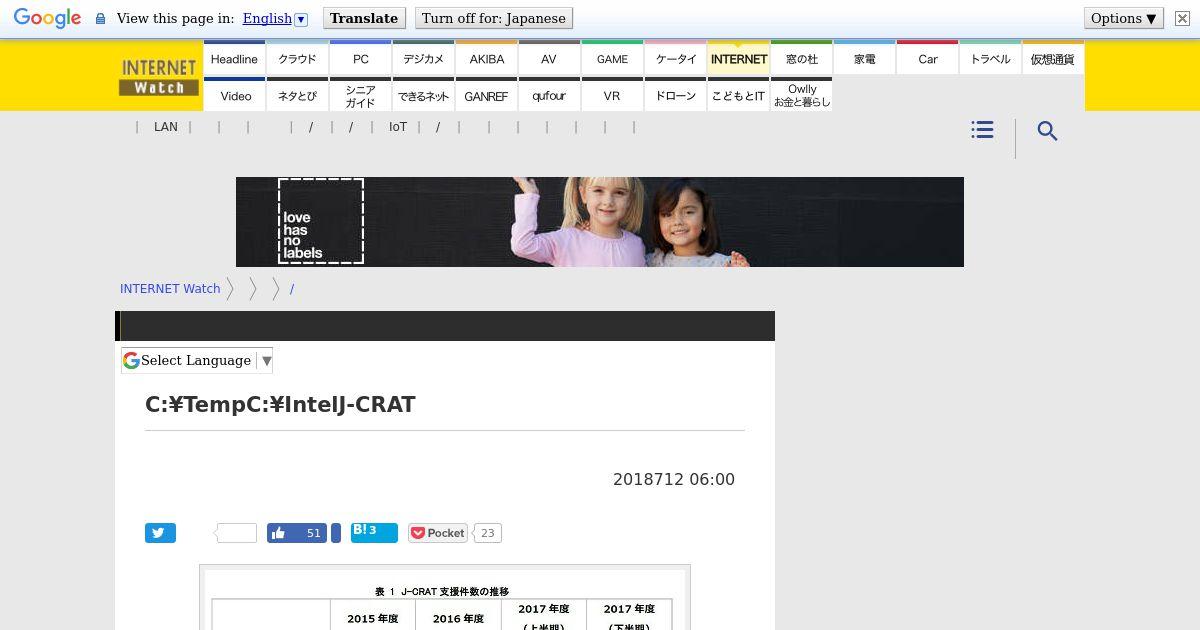Open the こどもとIT tab
This screenshot has height=630, width=1200.
pyautogui.click(x=738, y=95)
